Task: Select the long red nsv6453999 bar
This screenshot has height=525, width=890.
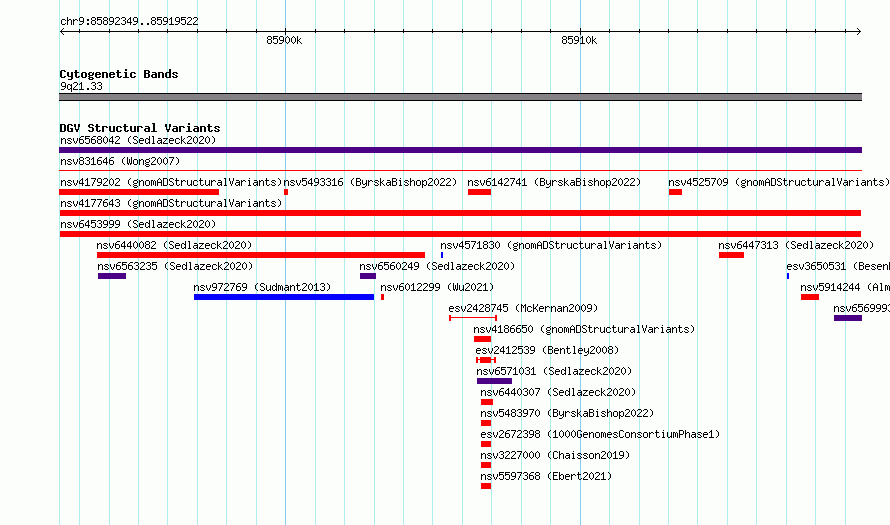Action: pyautogui.click(x=460, y=234)
